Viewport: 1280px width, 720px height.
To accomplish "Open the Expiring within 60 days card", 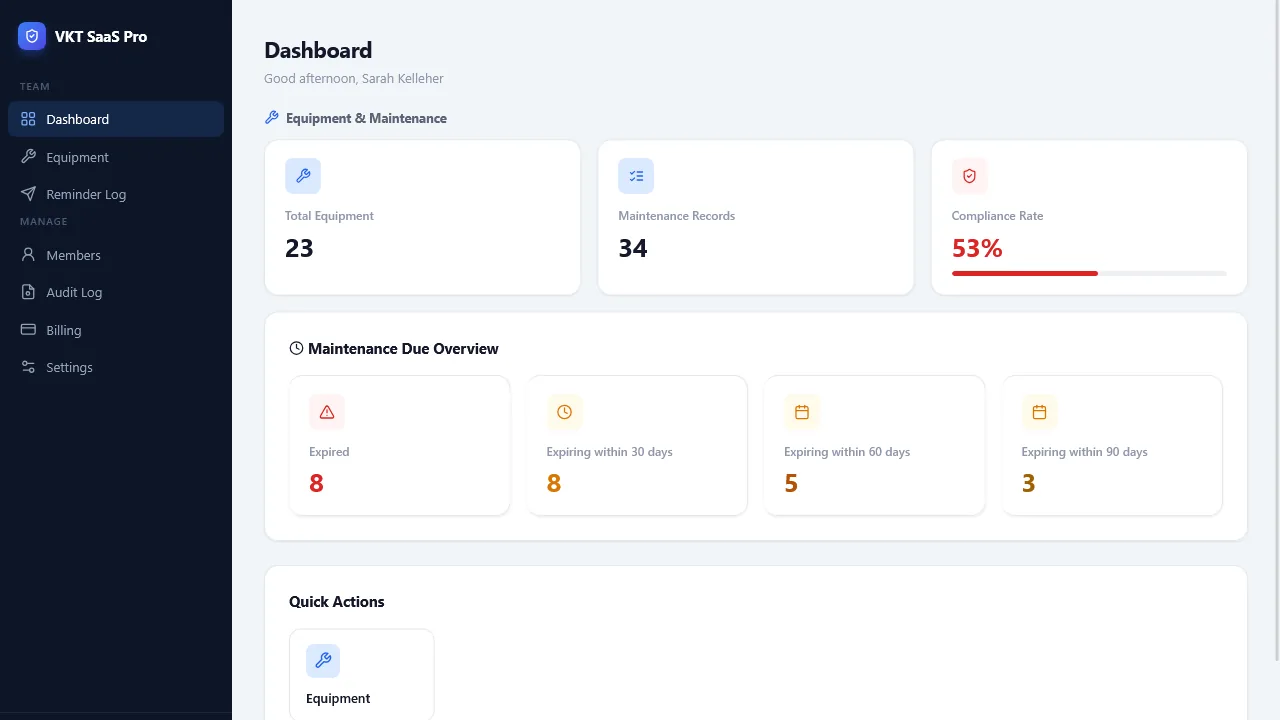I will (x=874, y=445).
